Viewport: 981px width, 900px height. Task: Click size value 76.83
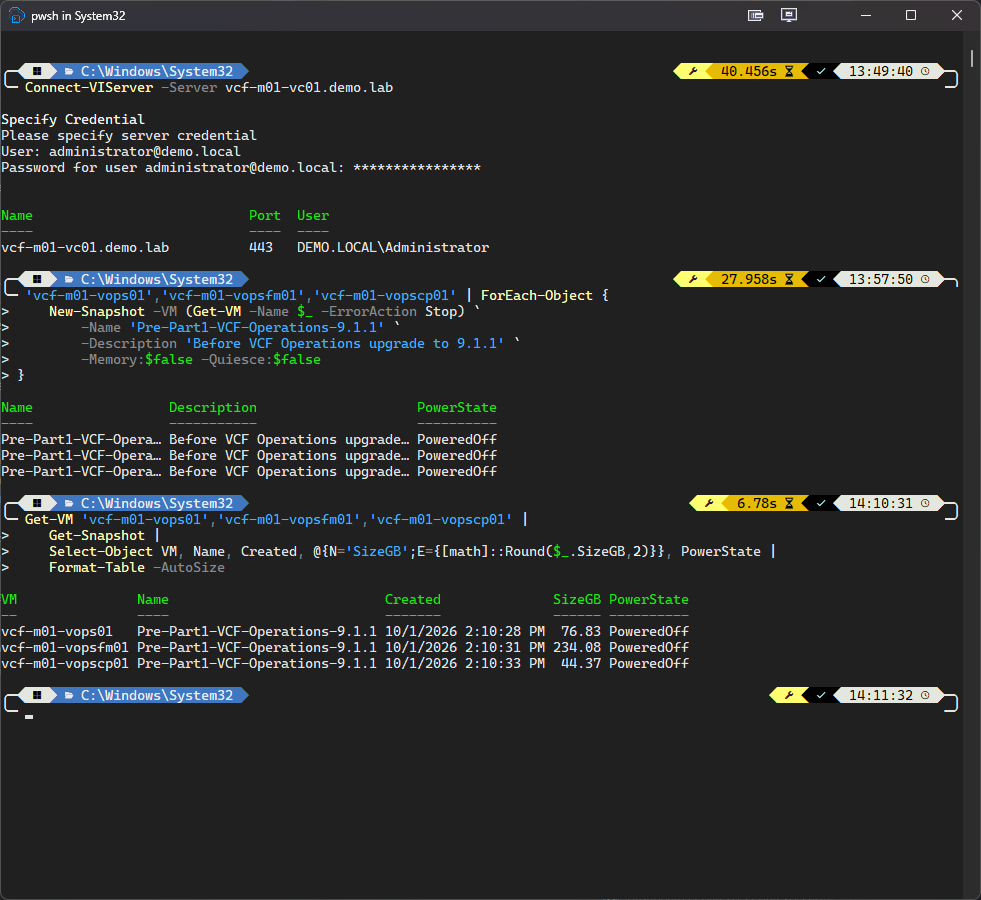tap(581, 632)
